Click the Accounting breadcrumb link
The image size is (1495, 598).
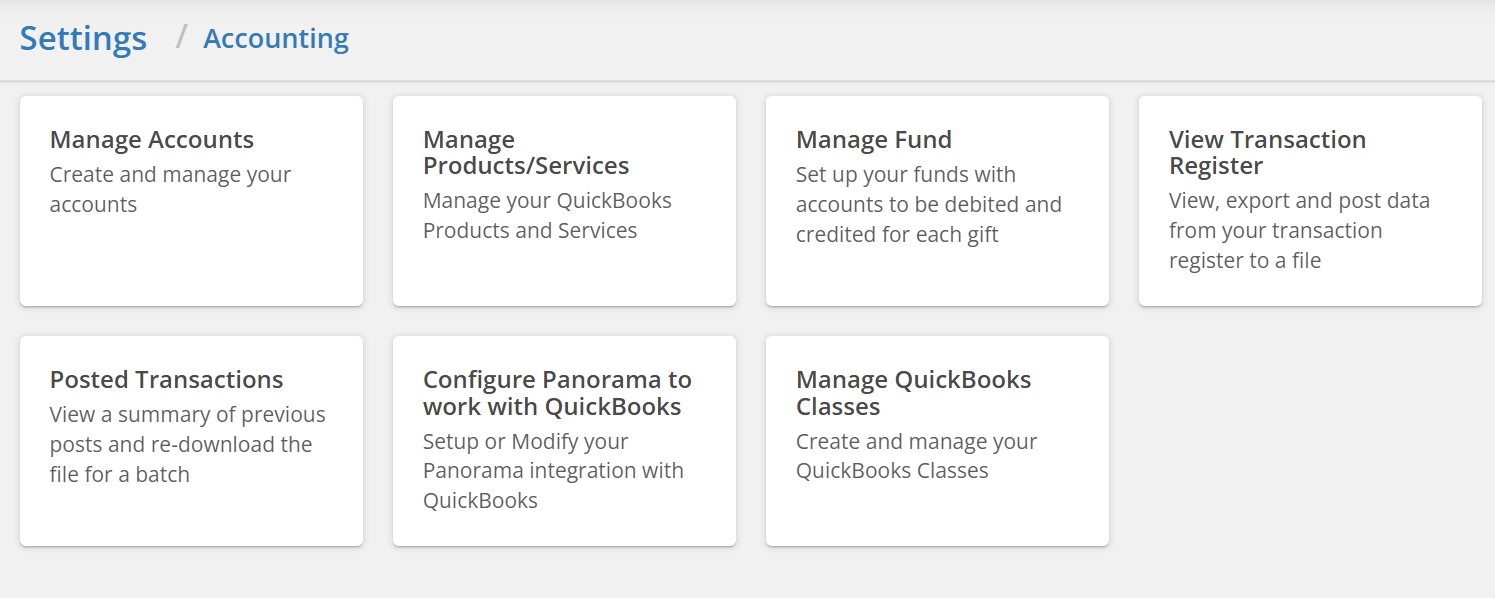[276, 39]
